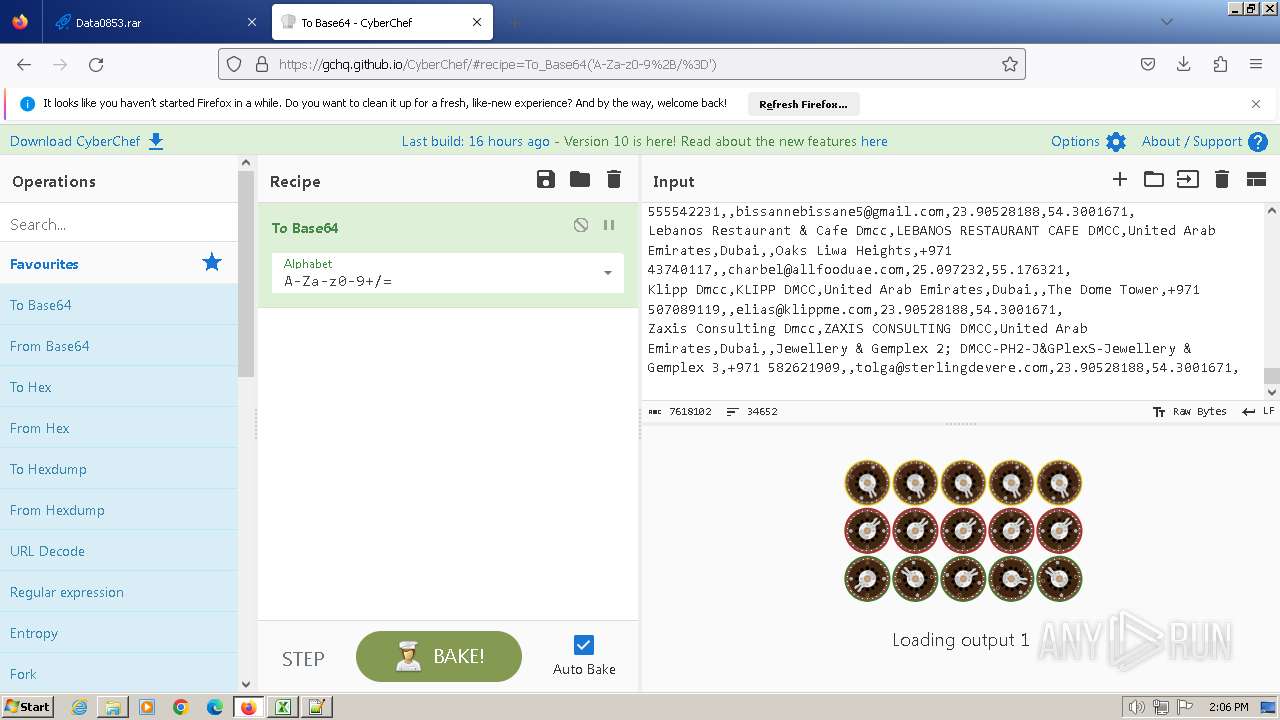Image resolution: width=1280 pixels, height=720 pixels.
Task: Click the Favourites star icon
Action: (212, 262)
